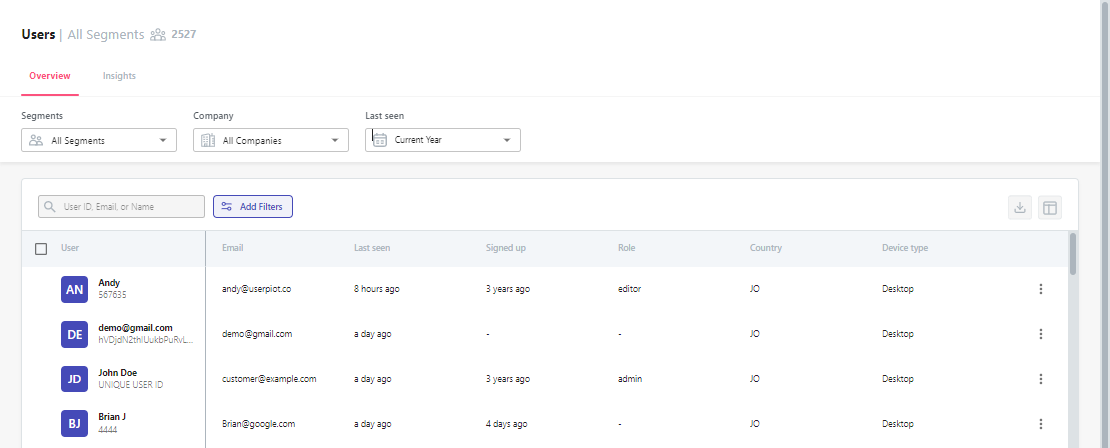This screenshot has width=1110, height=448.
Task: Click the calendar icon in Last seen filter
Action: point(380,139)
